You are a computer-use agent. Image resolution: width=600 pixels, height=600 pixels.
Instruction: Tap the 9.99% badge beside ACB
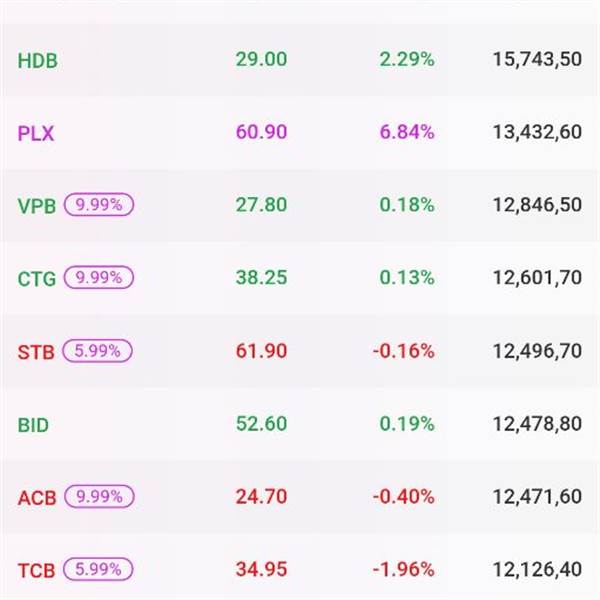[99, 497]
